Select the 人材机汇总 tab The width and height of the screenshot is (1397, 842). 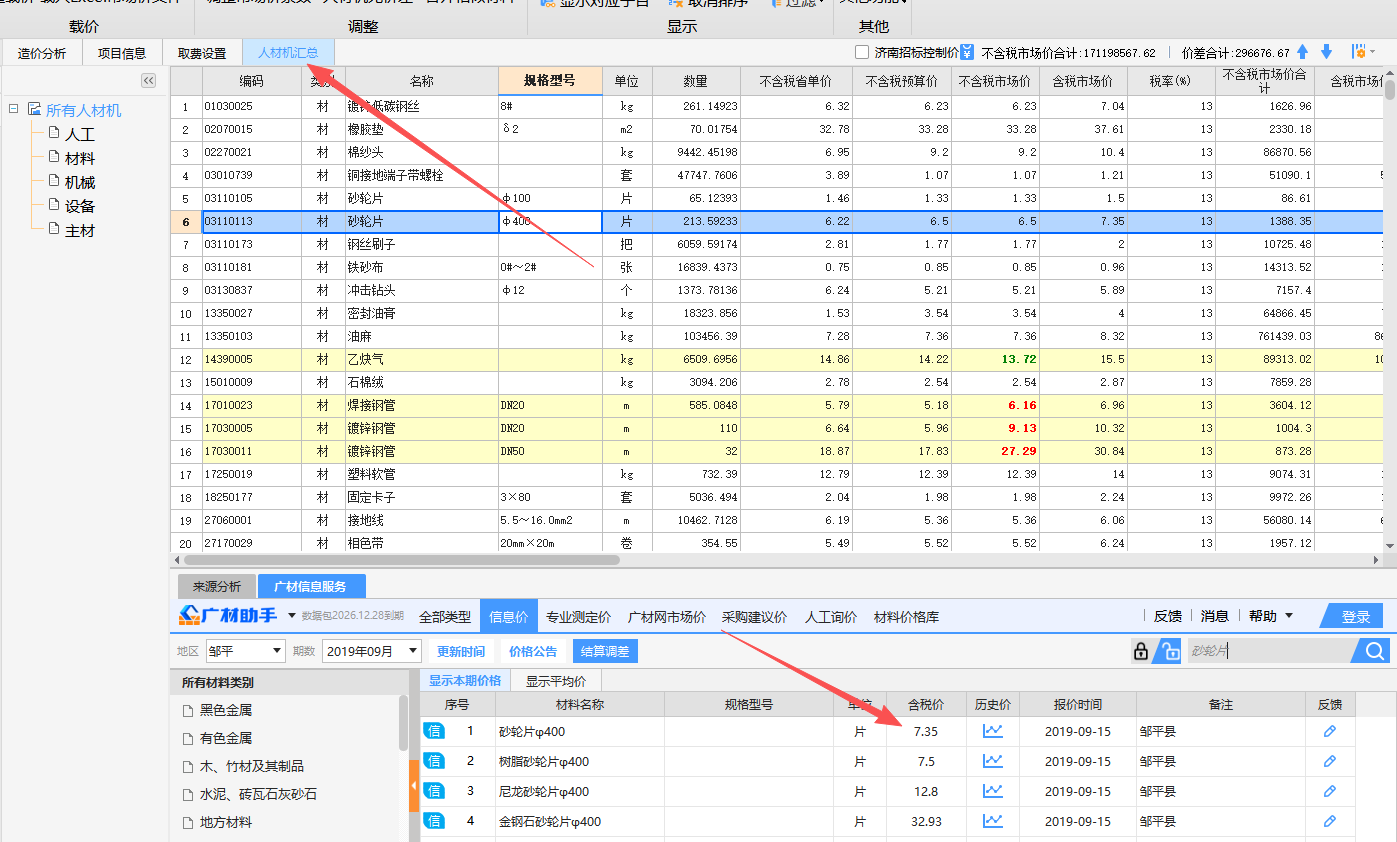pos(288,53)
